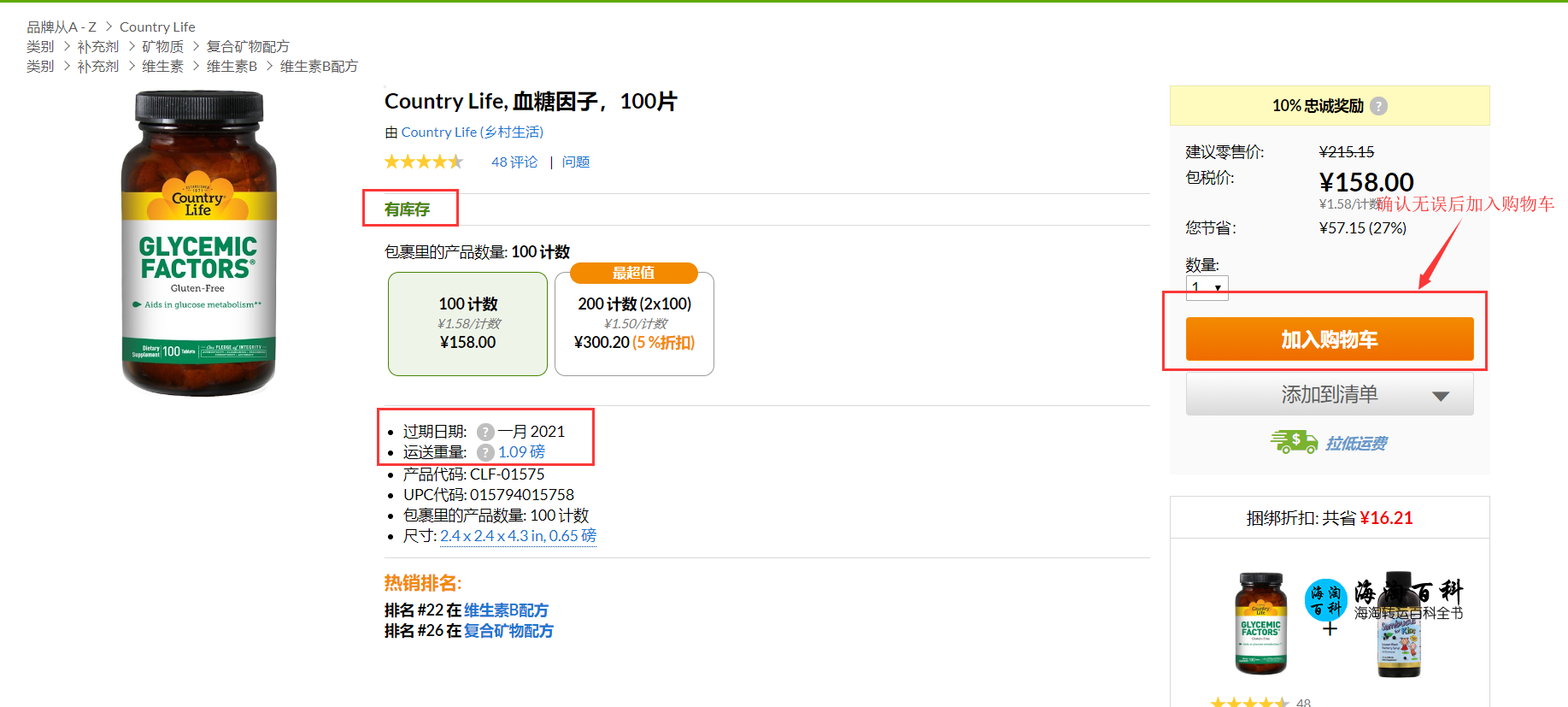The image size is (1568, 707).
Task: Select the 200 count (2x100) package option
Action: tap(634, 324)
